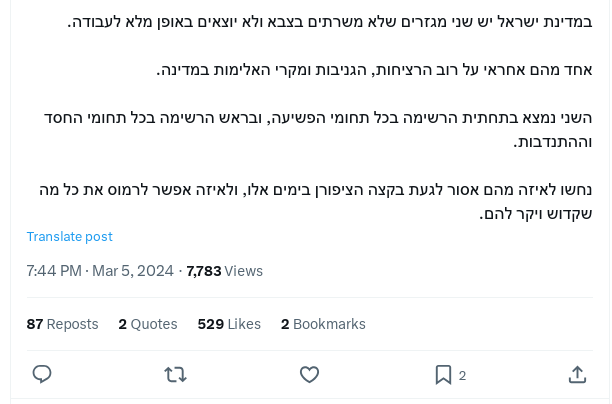Click the count 2 beside the bookmark icon
The width and height of the screenshot is (612, 404).
pyautogui.click(x=462, y=375)
